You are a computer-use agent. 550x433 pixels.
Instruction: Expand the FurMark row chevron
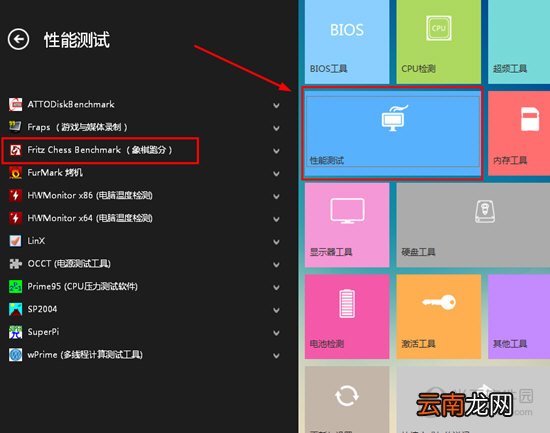[x=276, y=174]
